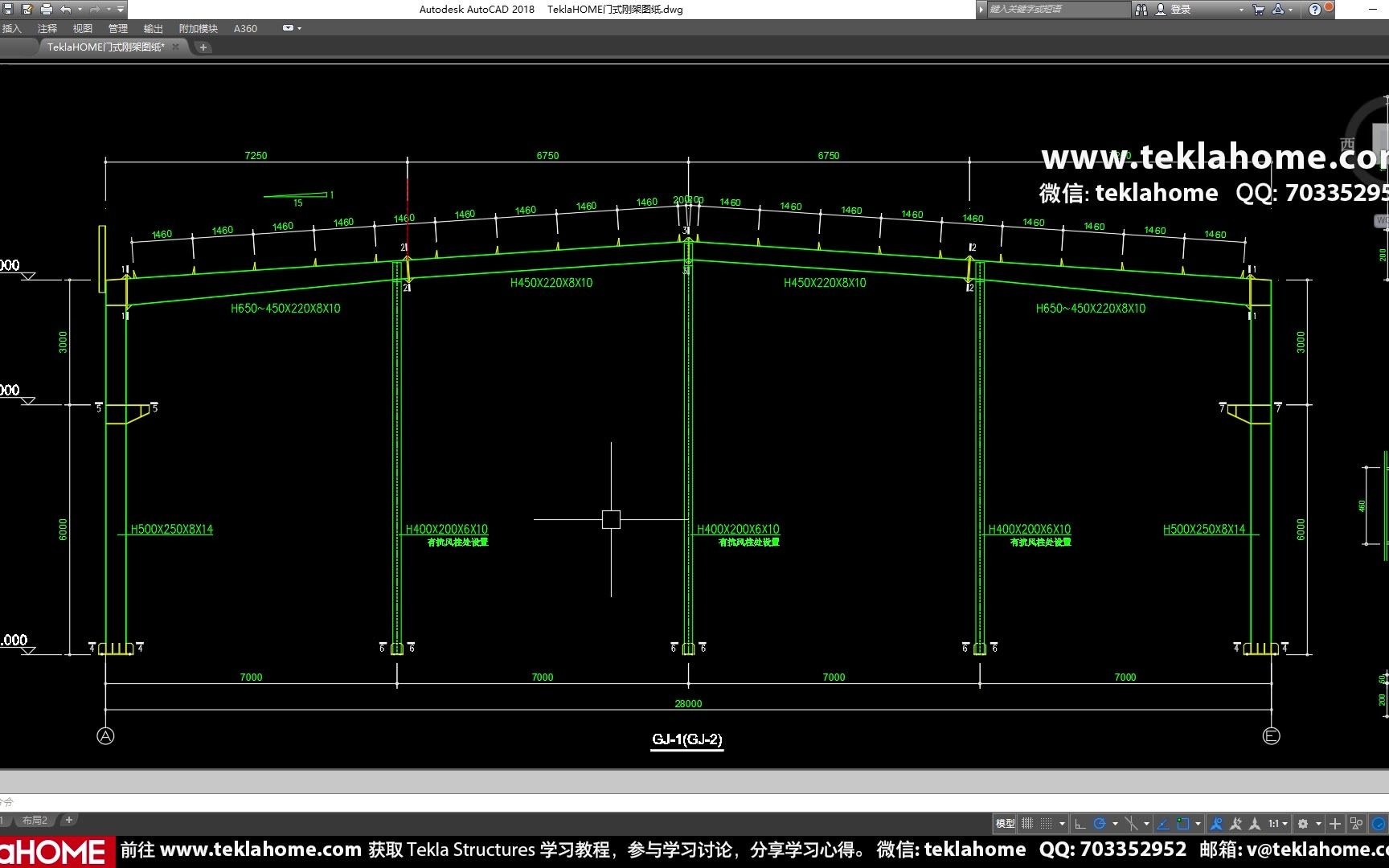This screenshot has width=1389, height=868.
Task: Click the Help question mark icon
Action: [1315, 10]
